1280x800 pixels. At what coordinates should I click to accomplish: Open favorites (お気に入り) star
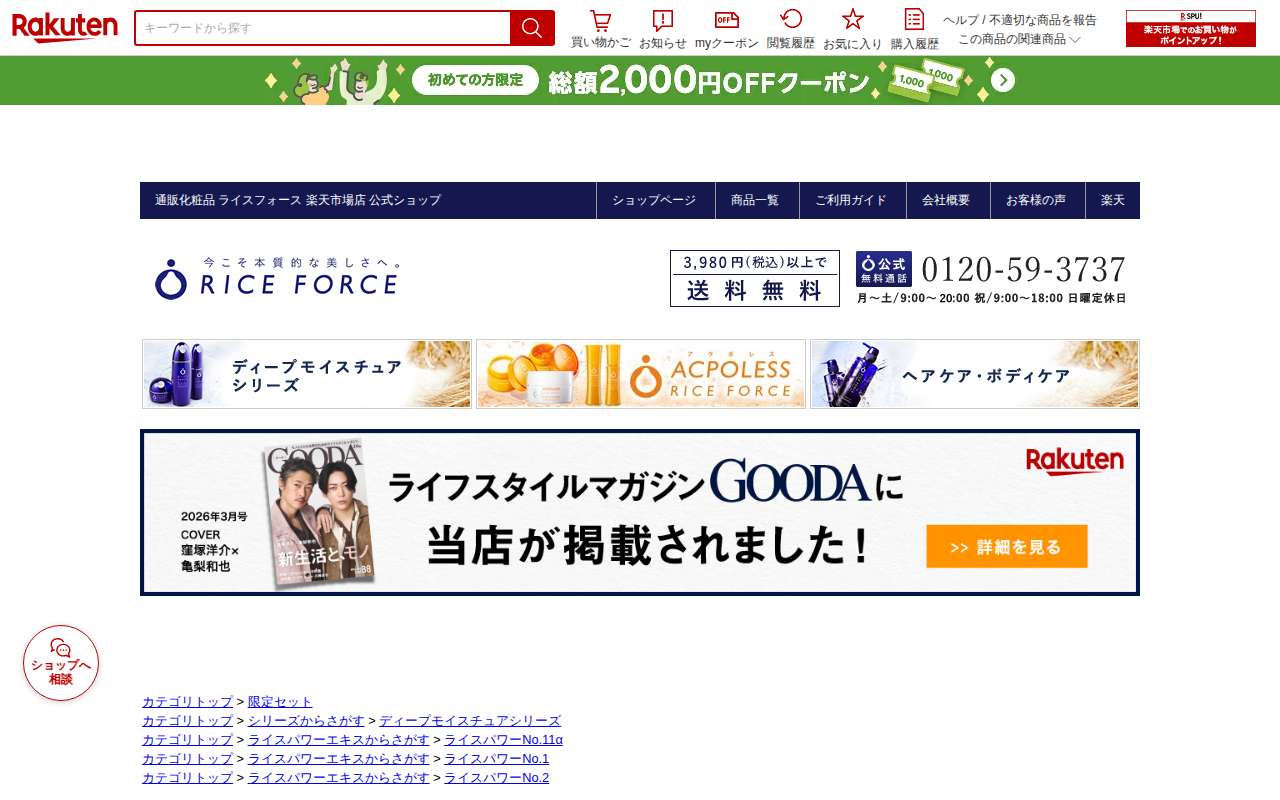click(x=853, y=29)
